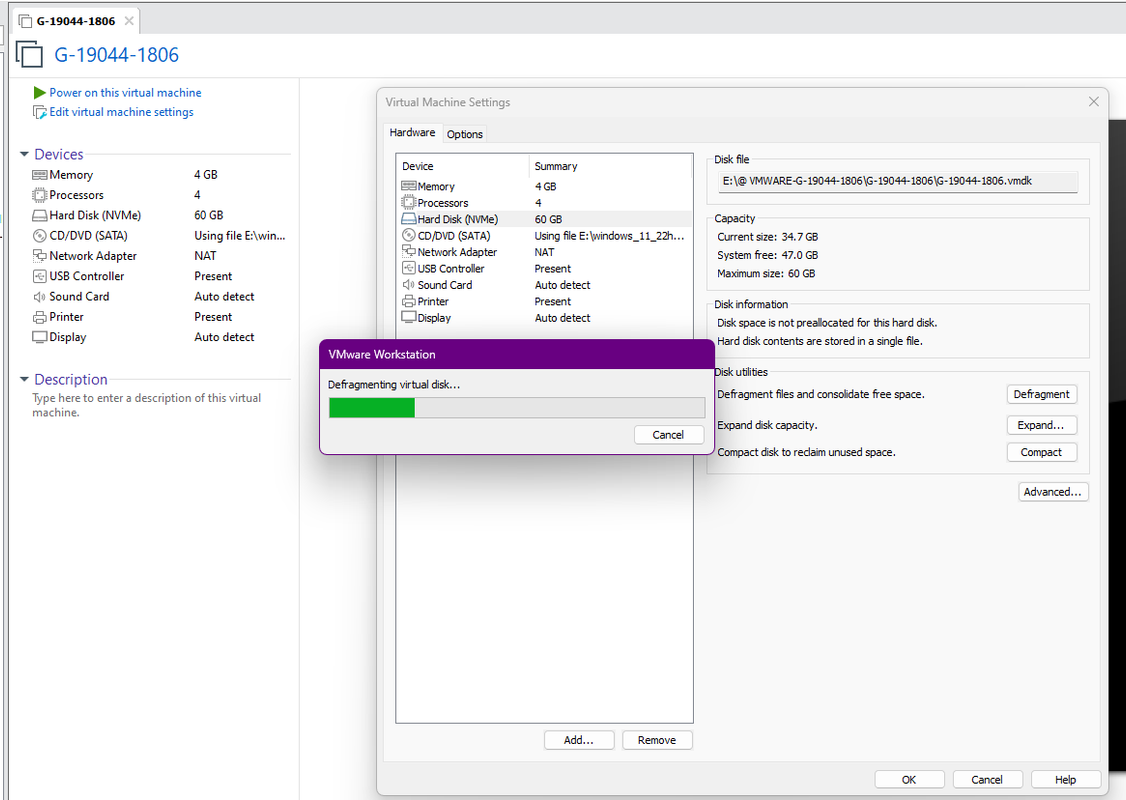Click 'Defragmenting virtual disk...' label
Image resolution: width=1126 pixels, height=800 pixels.
[394, 385]
